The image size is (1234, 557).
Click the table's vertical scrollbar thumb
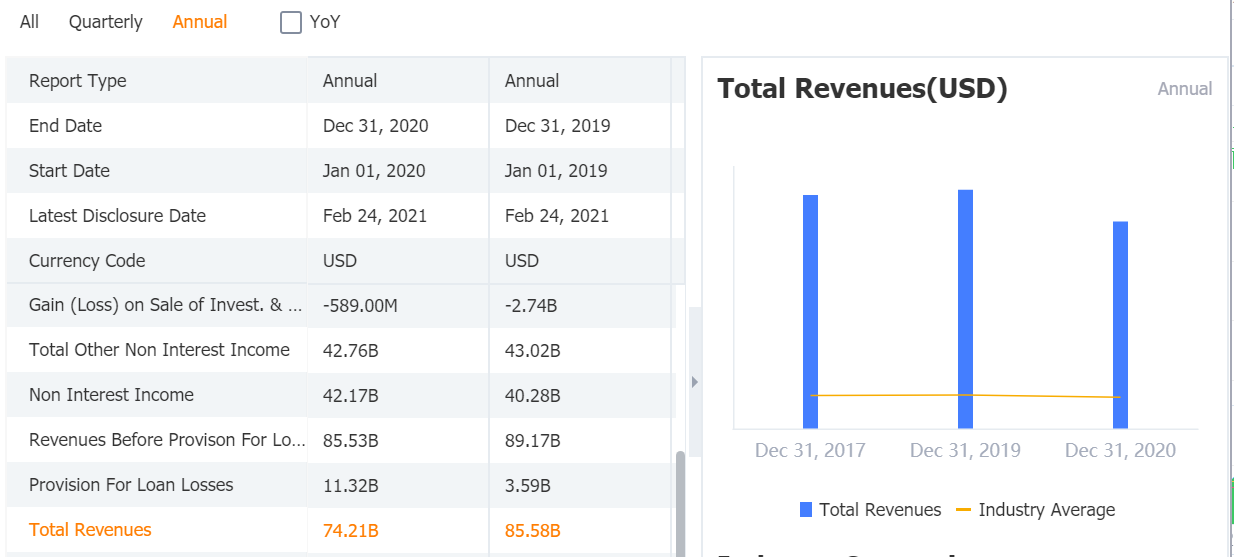click(x=680, y=500)
